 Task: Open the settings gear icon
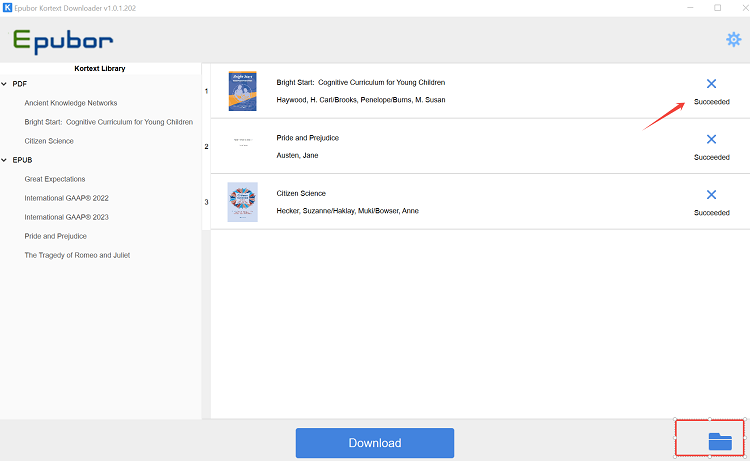point(733,40)
